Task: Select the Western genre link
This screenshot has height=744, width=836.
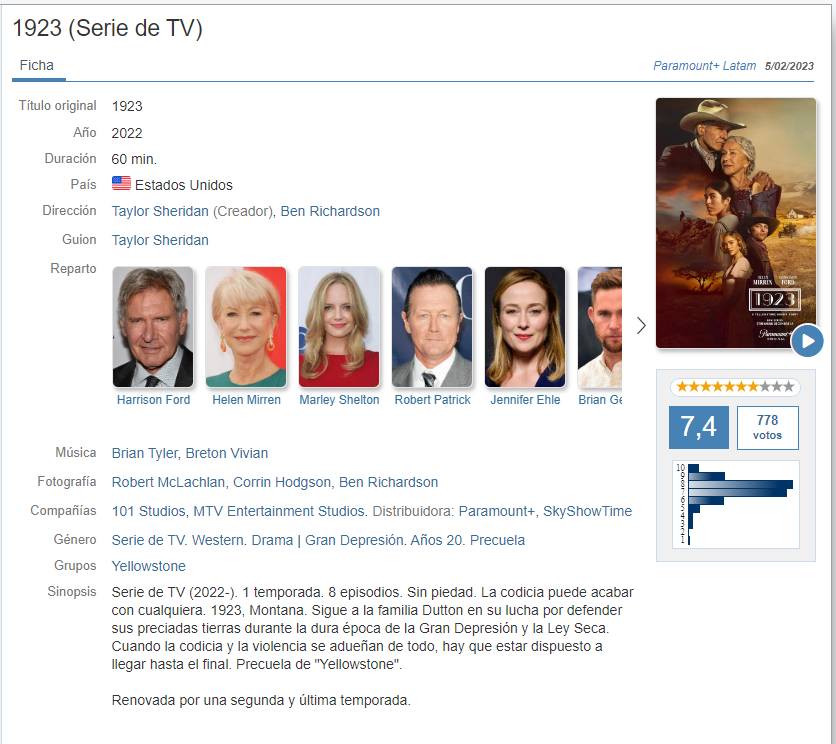Action: 218,540
